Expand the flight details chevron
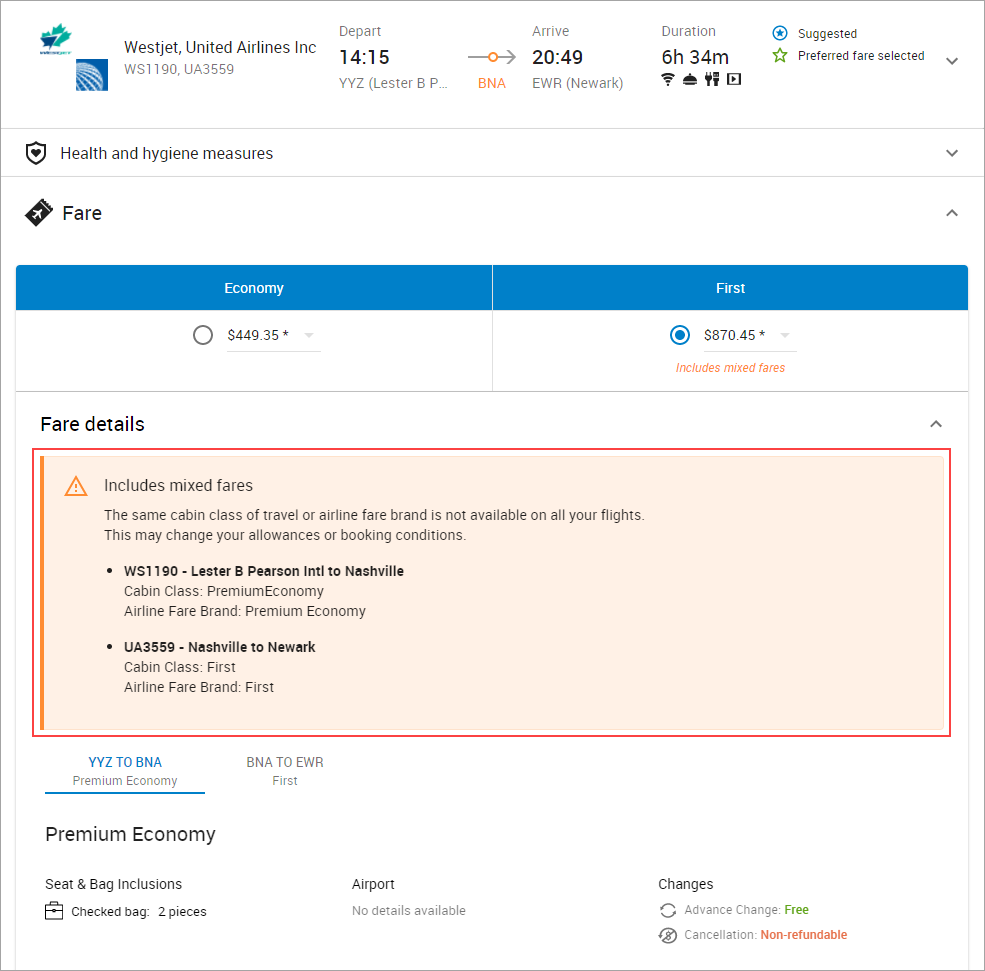Screen dimensions: 985x971 tap(952, 61)
